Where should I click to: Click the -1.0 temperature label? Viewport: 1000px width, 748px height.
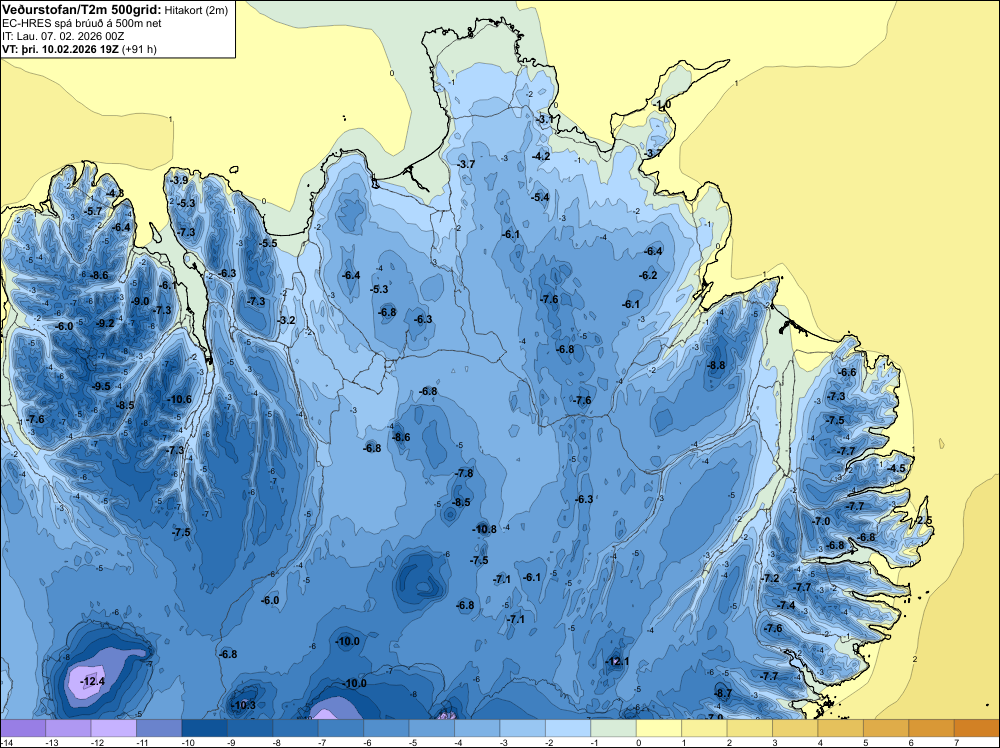[x=663, y=105]
